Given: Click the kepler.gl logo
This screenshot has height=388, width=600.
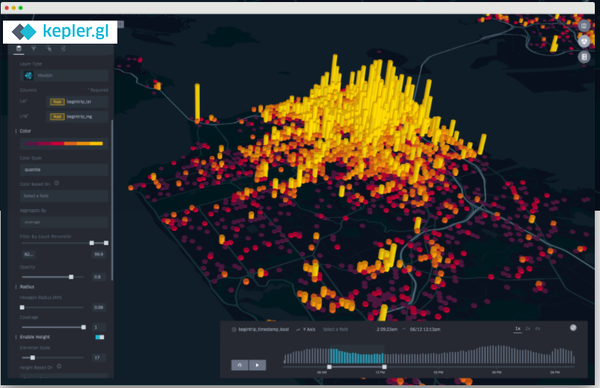Looking at the screenshot, I should coord(60,32).
